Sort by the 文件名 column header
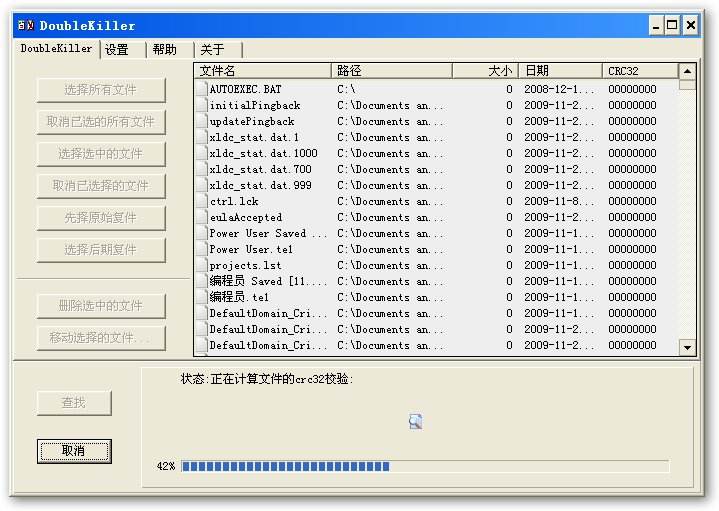This screenshot has height=511, width=719. tap(263, 71)
